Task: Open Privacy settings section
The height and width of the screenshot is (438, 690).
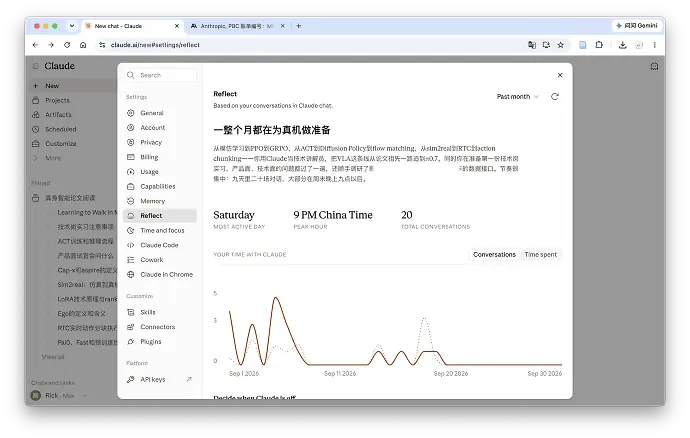Action: [160, 142]
